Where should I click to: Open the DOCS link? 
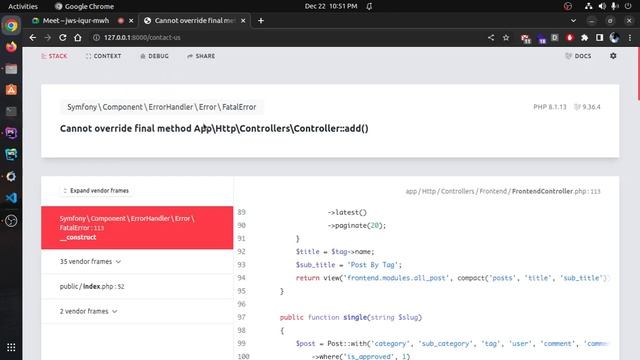(578, 56)
